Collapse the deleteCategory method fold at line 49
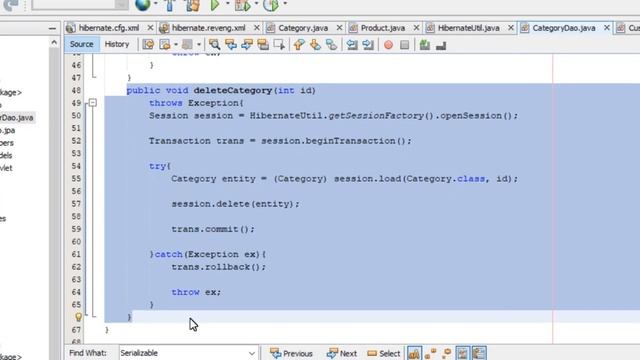This screenshot has width=640, height=360. tap(93, 102)
